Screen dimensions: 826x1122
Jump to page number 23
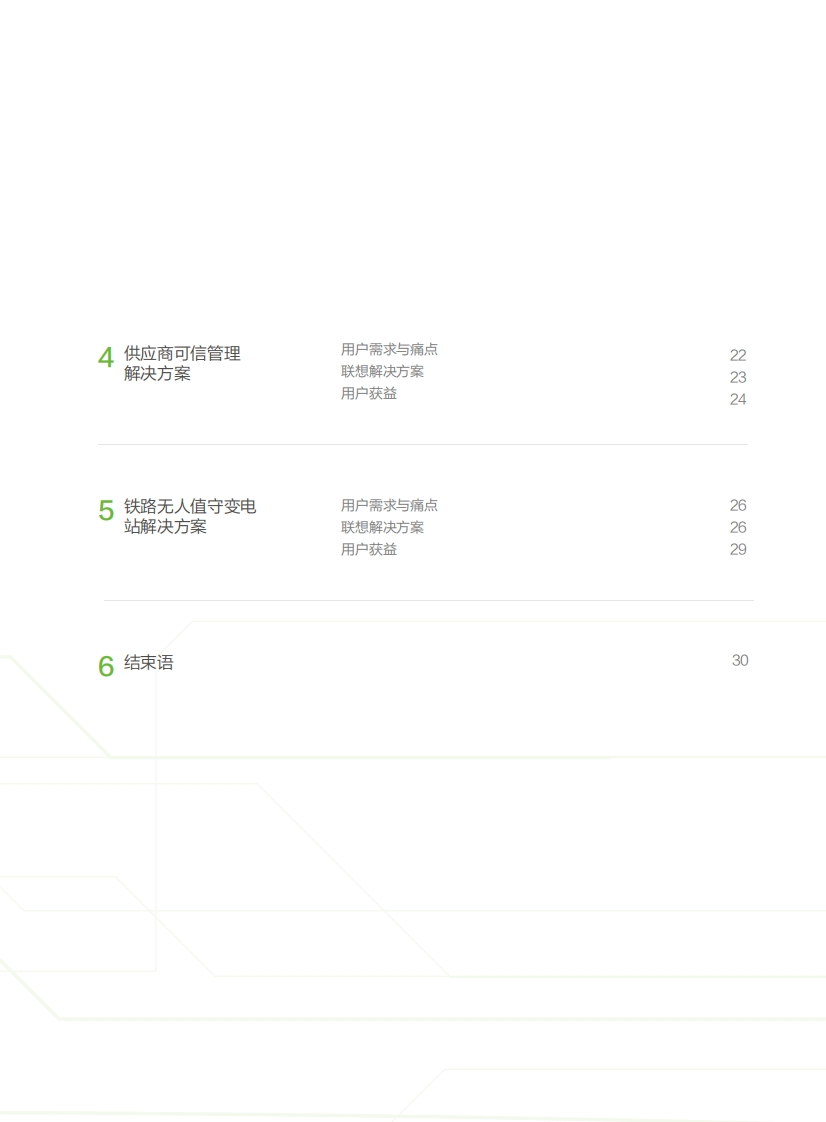738,377
